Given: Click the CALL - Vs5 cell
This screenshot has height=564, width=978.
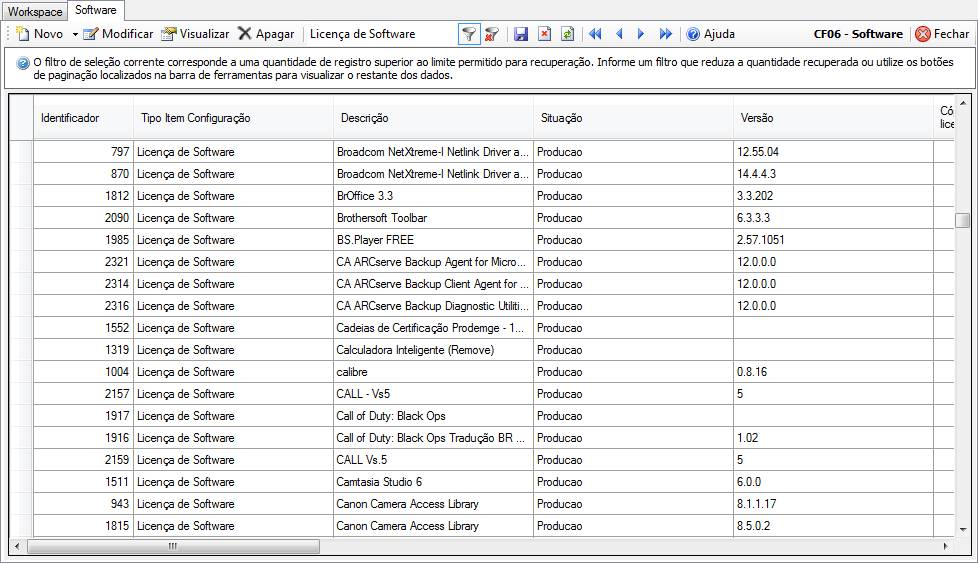Looking at the screenshot, I should coord(433,394).
